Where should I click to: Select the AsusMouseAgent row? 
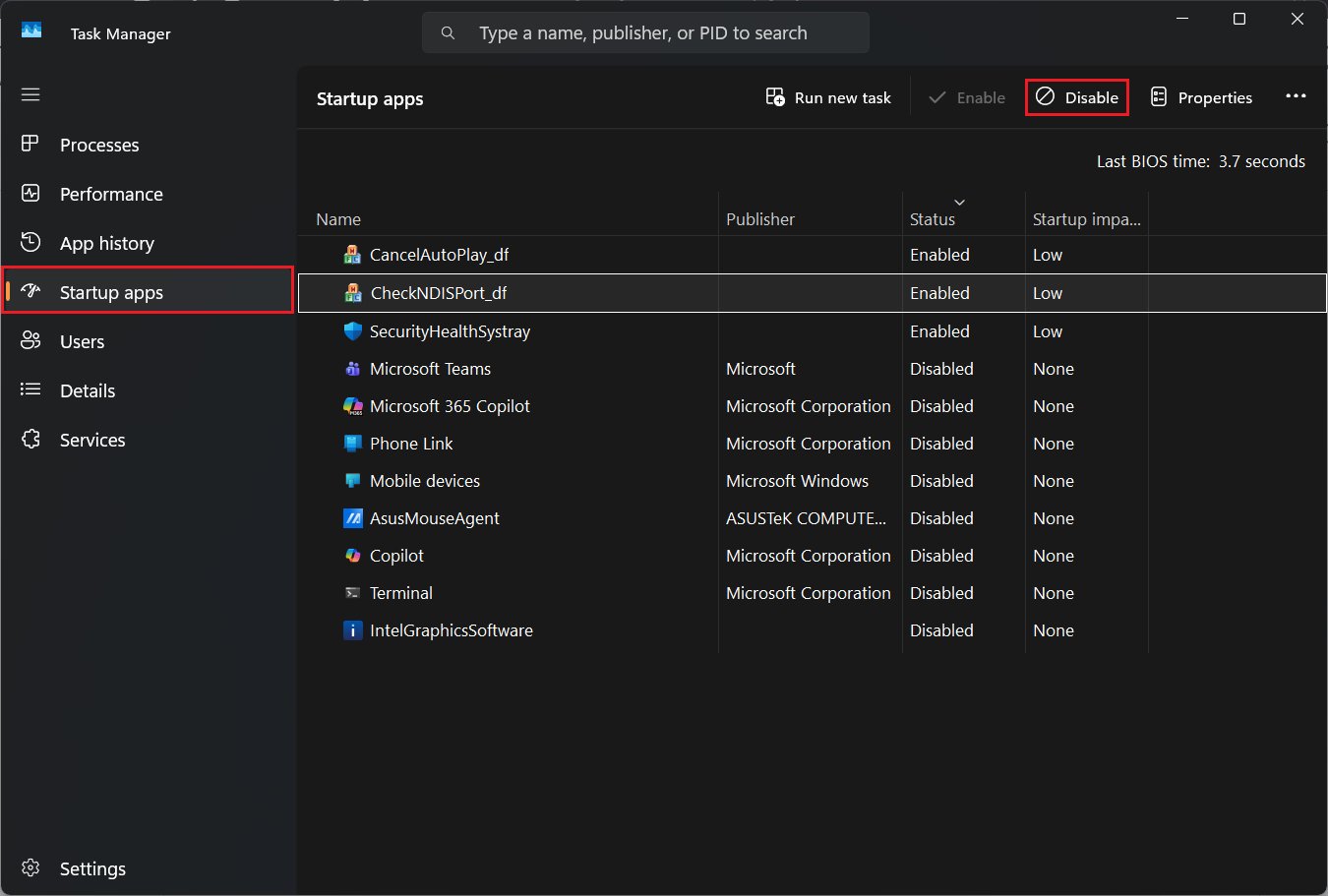point(434,518)
